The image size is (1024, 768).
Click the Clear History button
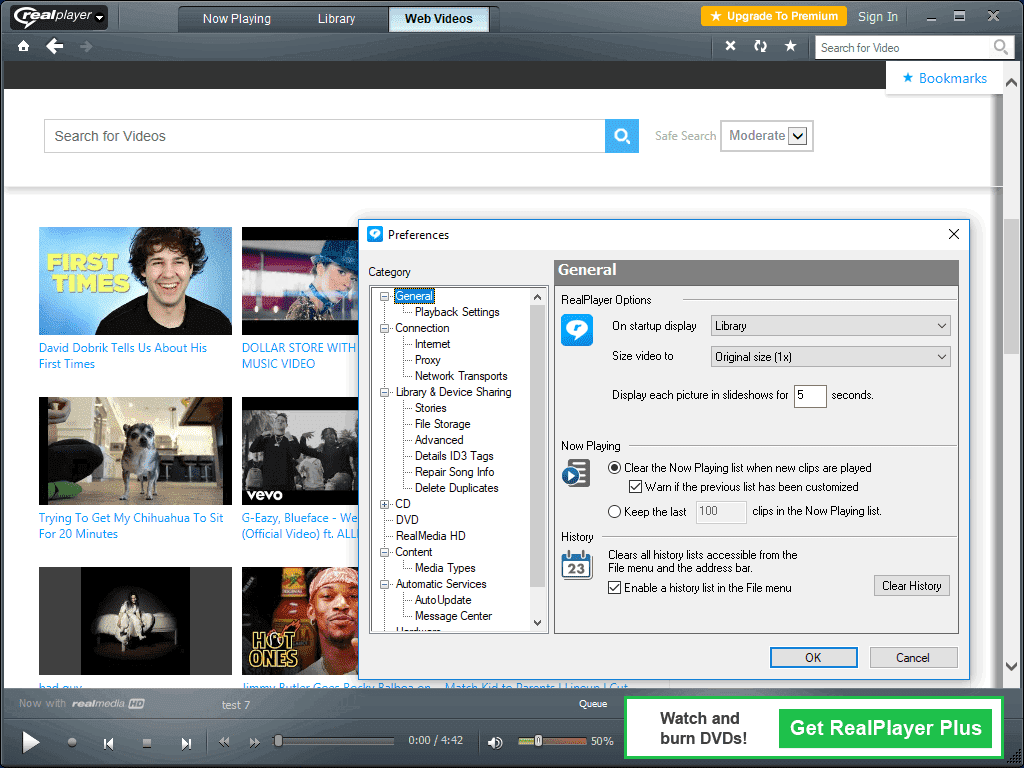click(912, 586)
